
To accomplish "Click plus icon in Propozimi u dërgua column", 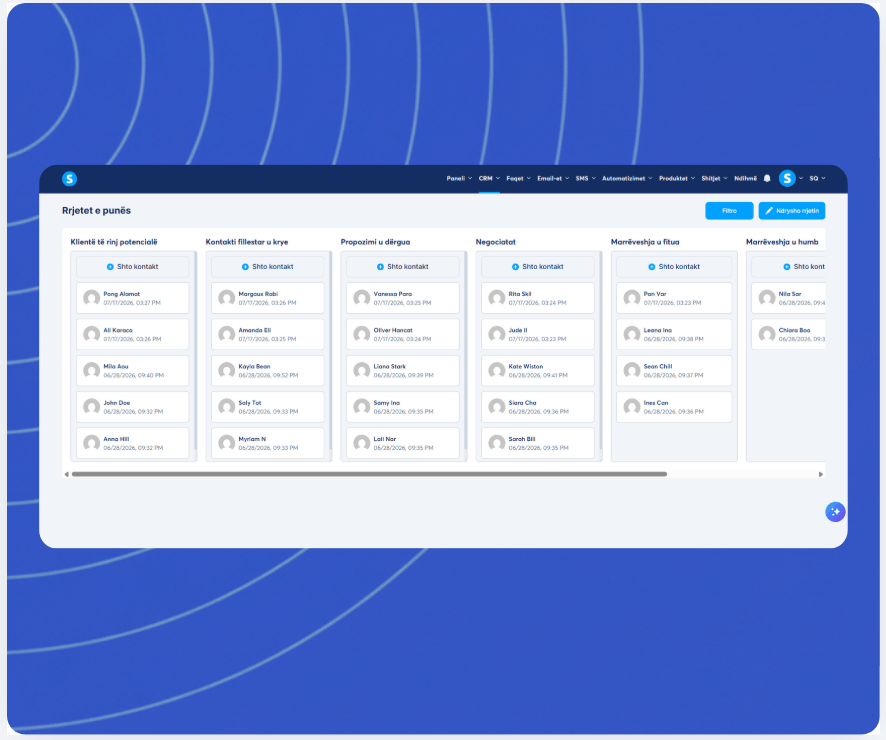I will [x=380, y=267].
